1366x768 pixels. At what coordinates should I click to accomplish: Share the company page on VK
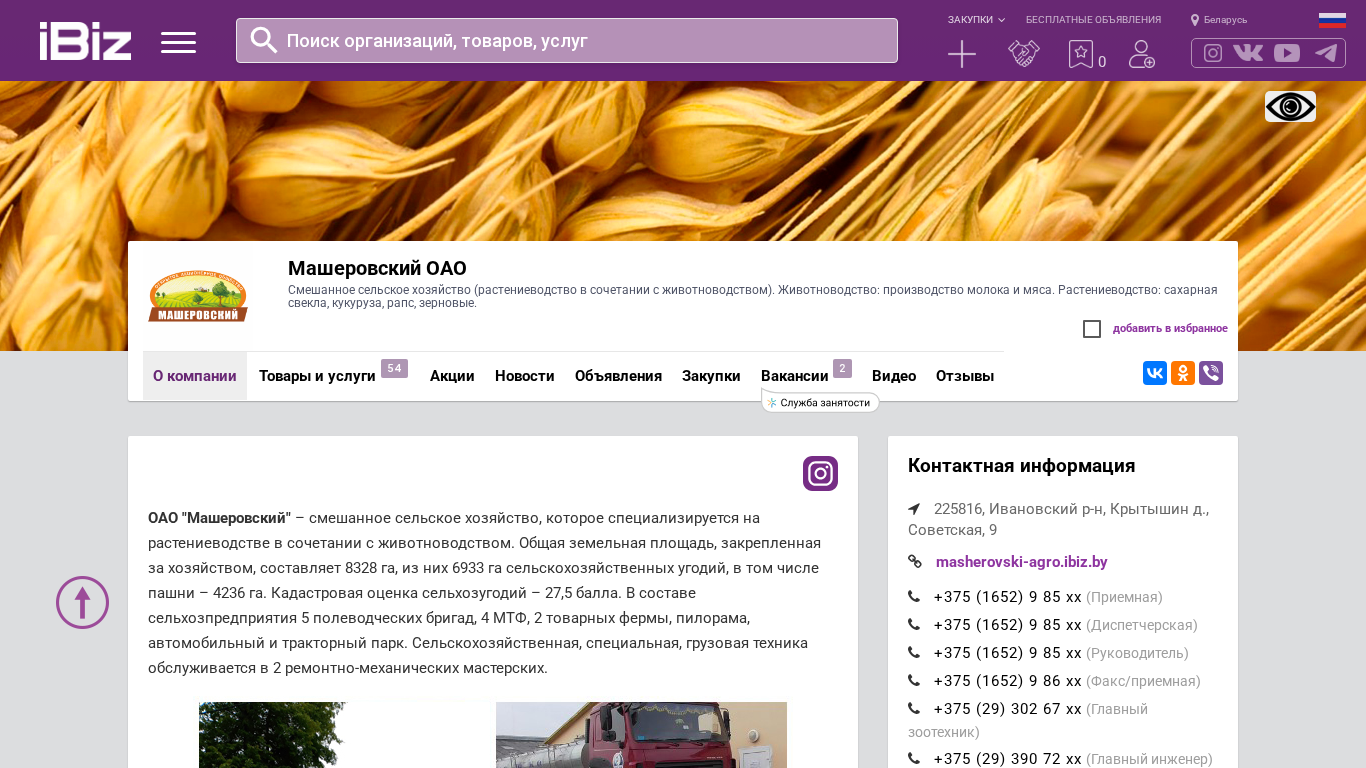coord(1155,373)
